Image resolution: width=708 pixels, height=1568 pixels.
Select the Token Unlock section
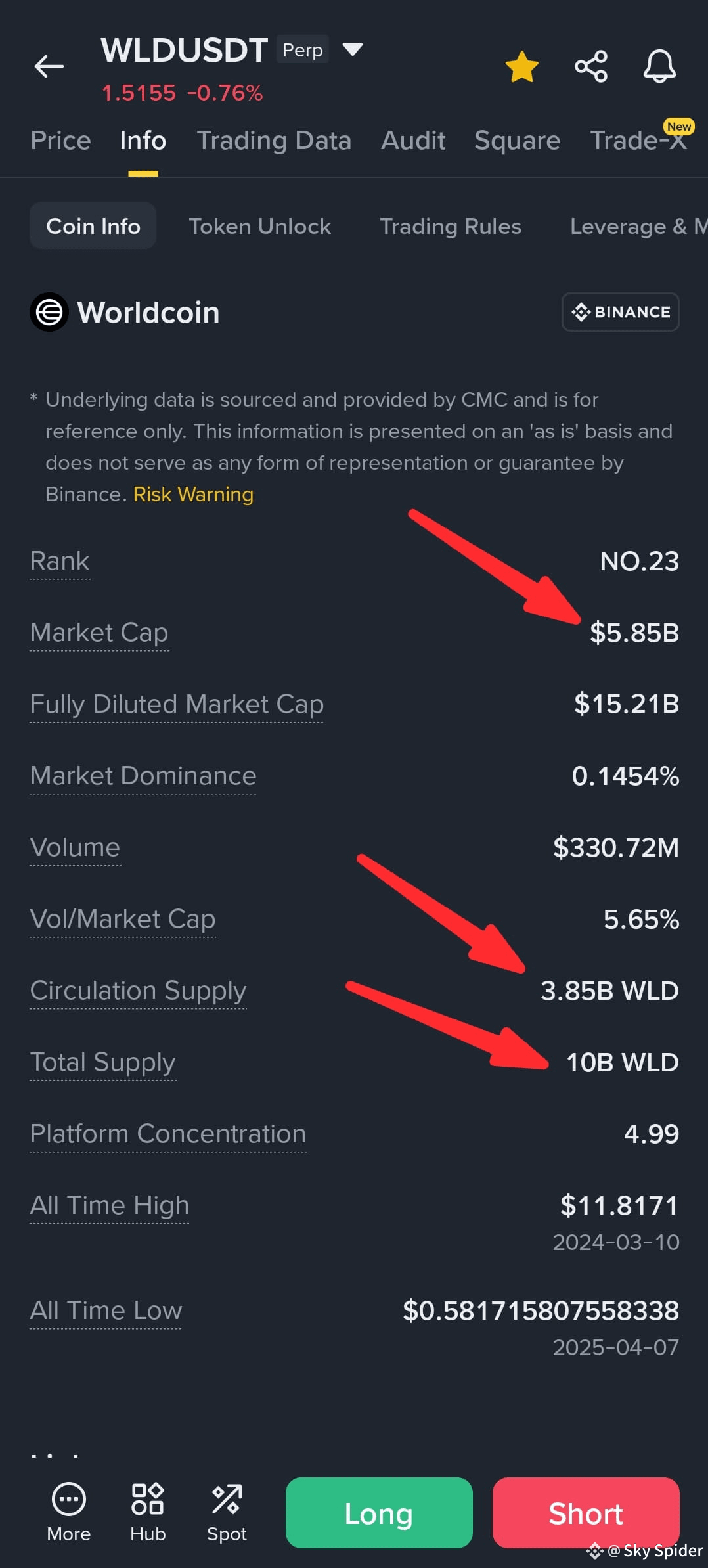click(x=260, y=226)
